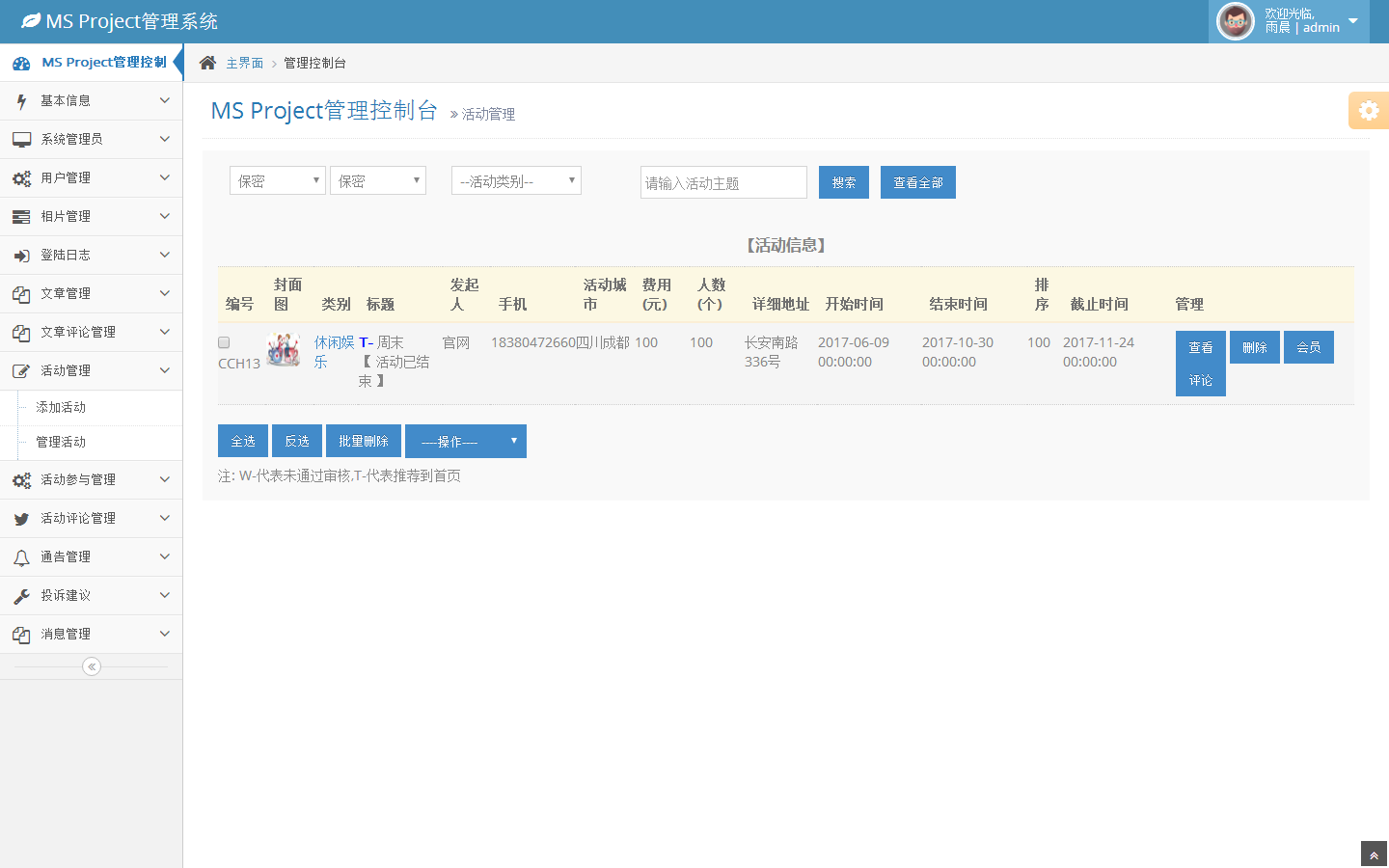Click the wrench icon for 投诉建议
The height and width of the screenshot is (868, 1389).
click(x=21, y=596)
